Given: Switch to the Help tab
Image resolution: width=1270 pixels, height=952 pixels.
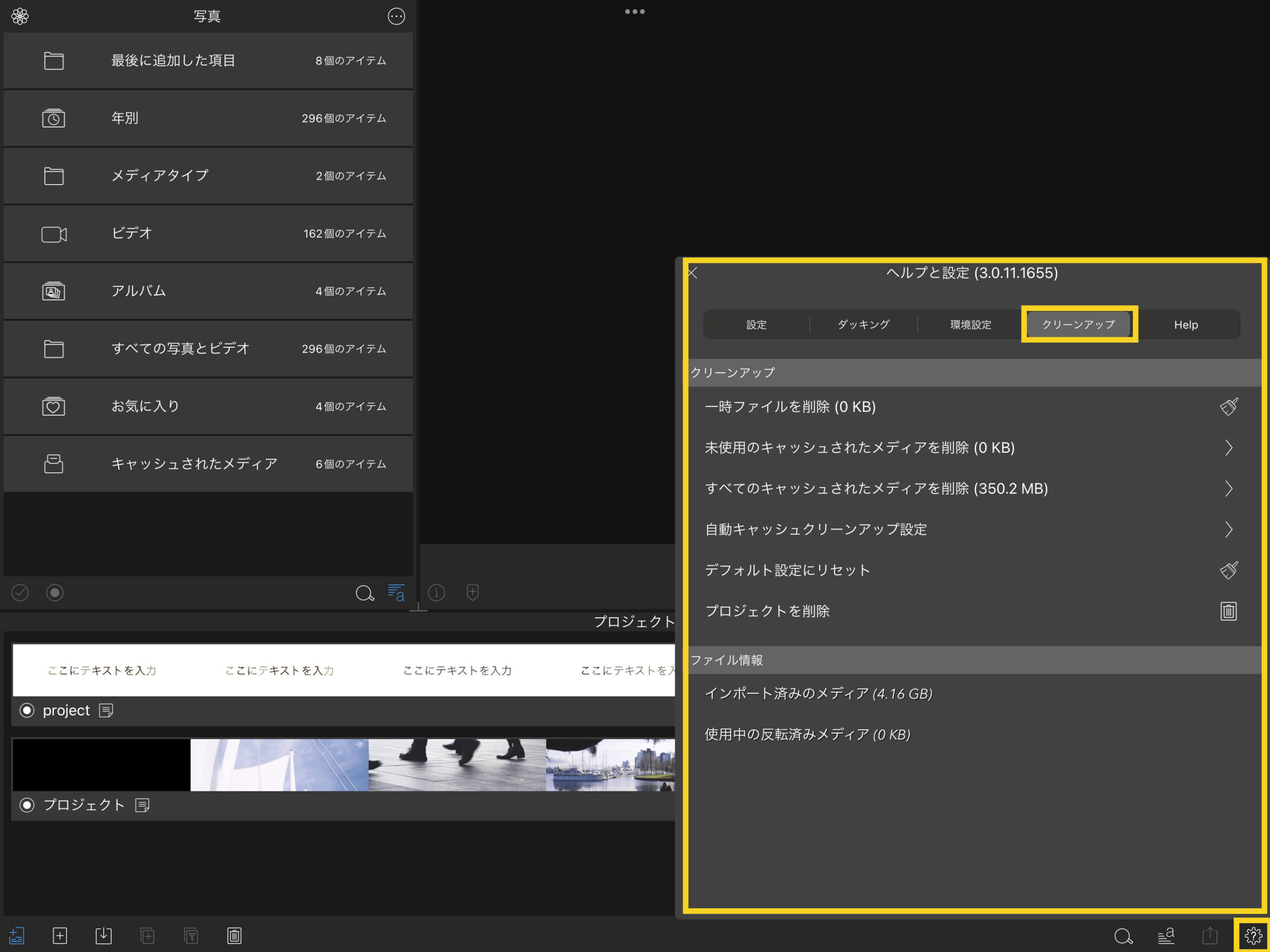Looking at the screenshot, I should [x=1186, y=325].
